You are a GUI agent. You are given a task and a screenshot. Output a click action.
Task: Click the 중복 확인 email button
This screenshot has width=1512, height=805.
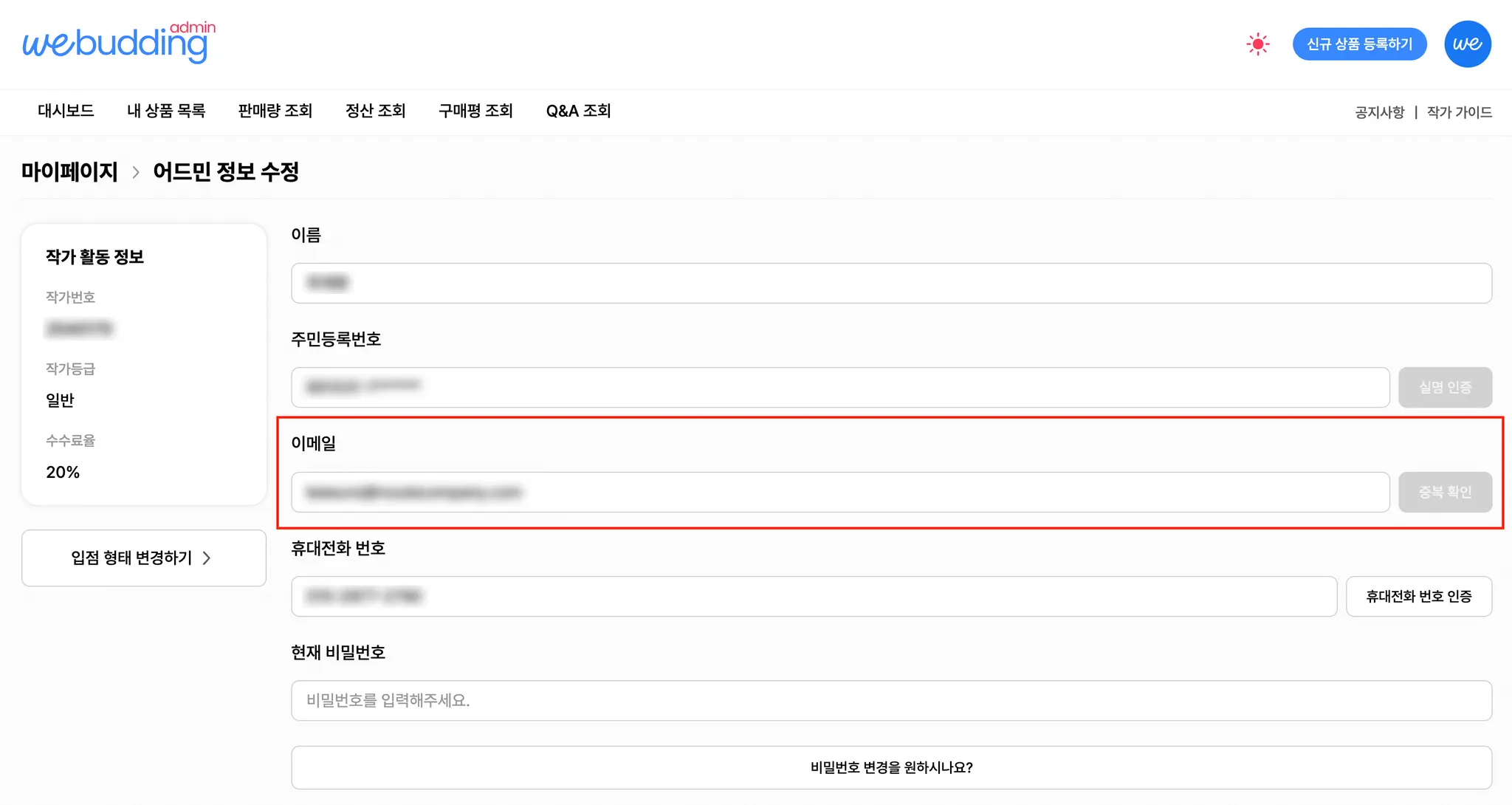tap(1445, 492)
